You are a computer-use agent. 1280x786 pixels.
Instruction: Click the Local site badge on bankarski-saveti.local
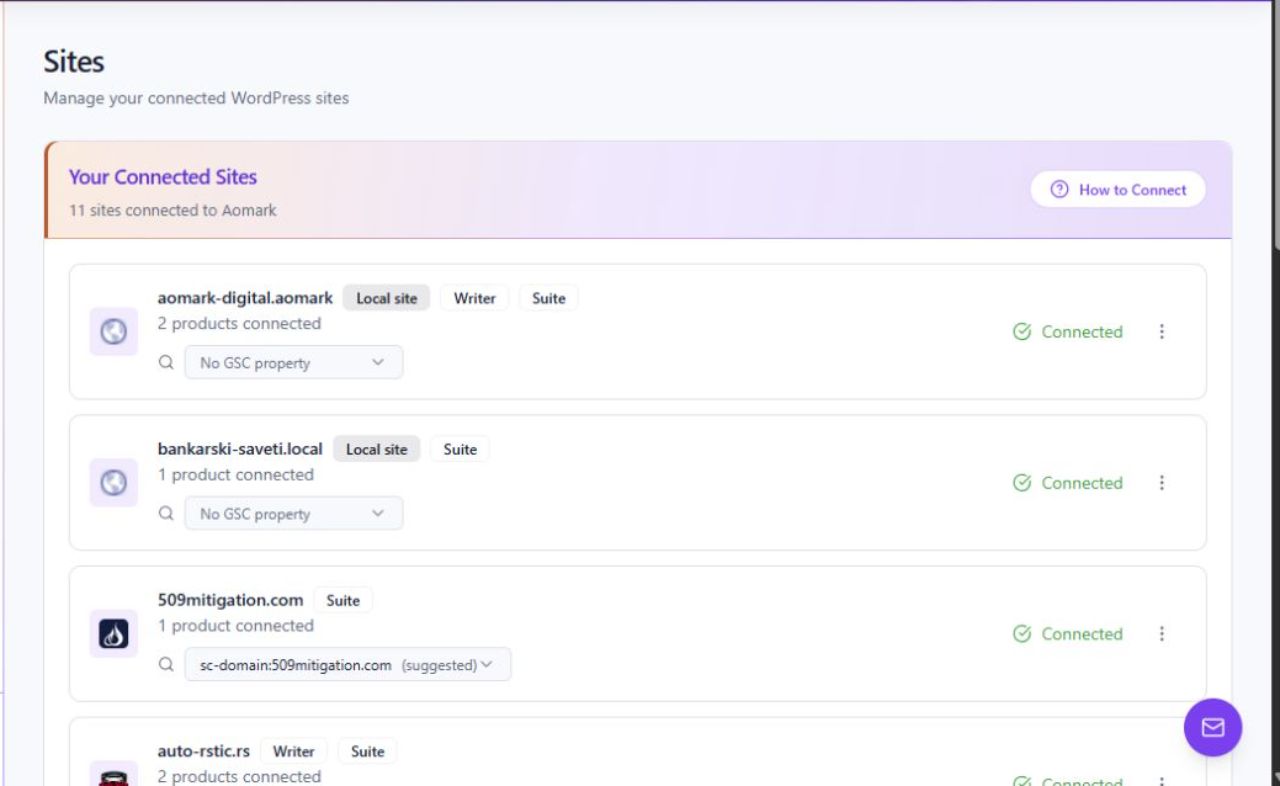(x=377, y=449)
